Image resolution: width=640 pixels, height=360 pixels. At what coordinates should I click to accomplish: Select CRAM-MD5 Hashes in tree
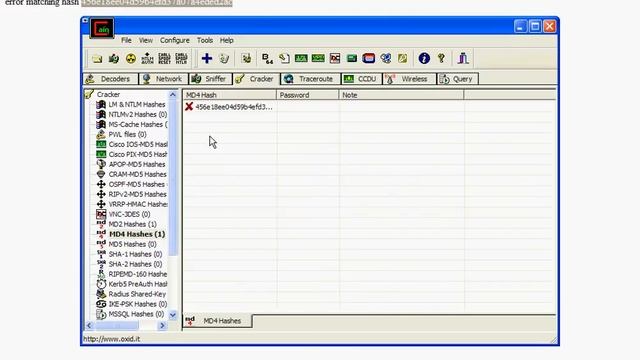(x=138, y=174)
